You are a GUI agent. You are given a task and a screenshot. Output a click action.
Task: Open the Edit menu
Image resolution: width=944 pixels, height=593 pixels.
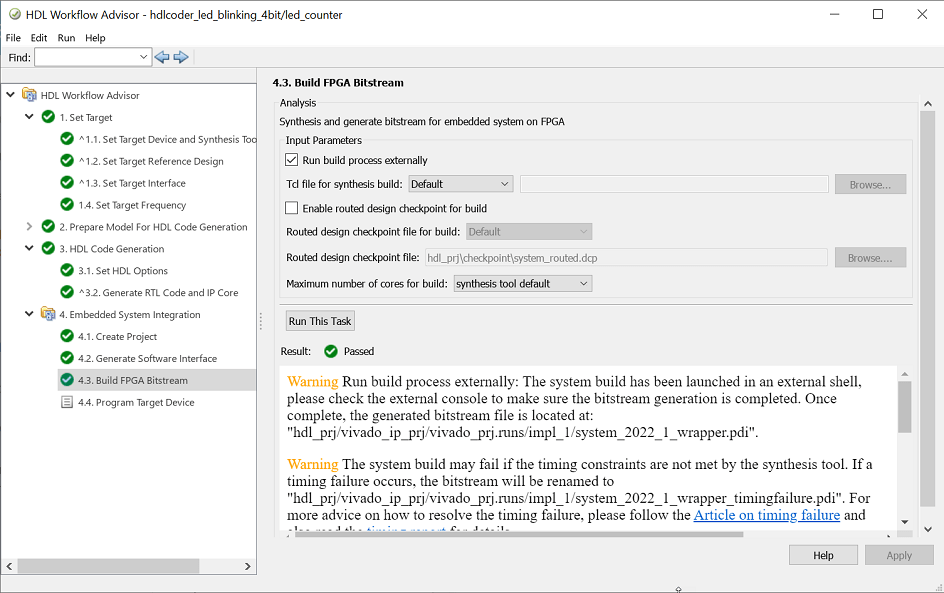coord(39,38)
